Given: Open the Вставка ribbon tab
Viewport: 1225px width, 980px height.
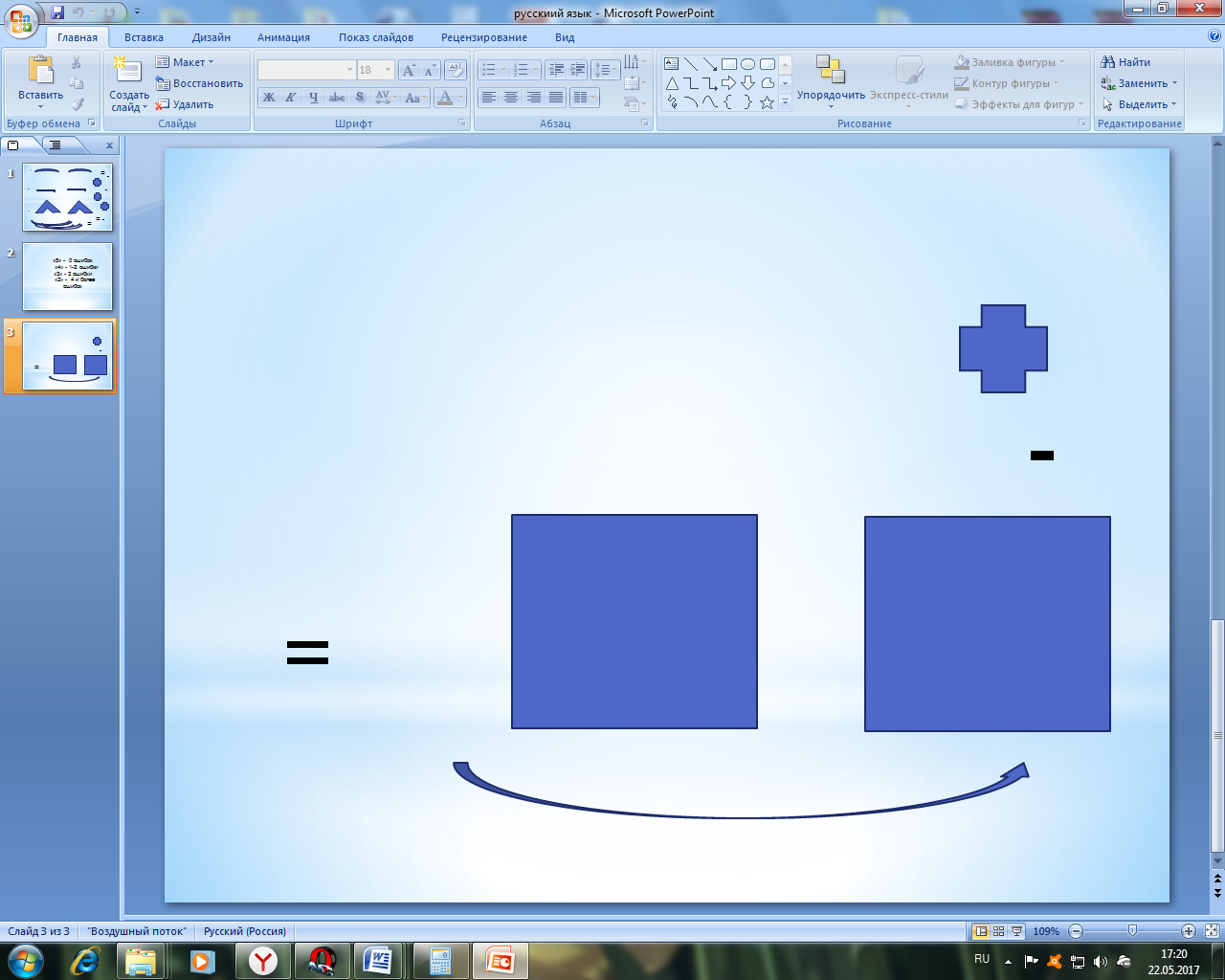Looking at the screenshot, I should [144, 37].
